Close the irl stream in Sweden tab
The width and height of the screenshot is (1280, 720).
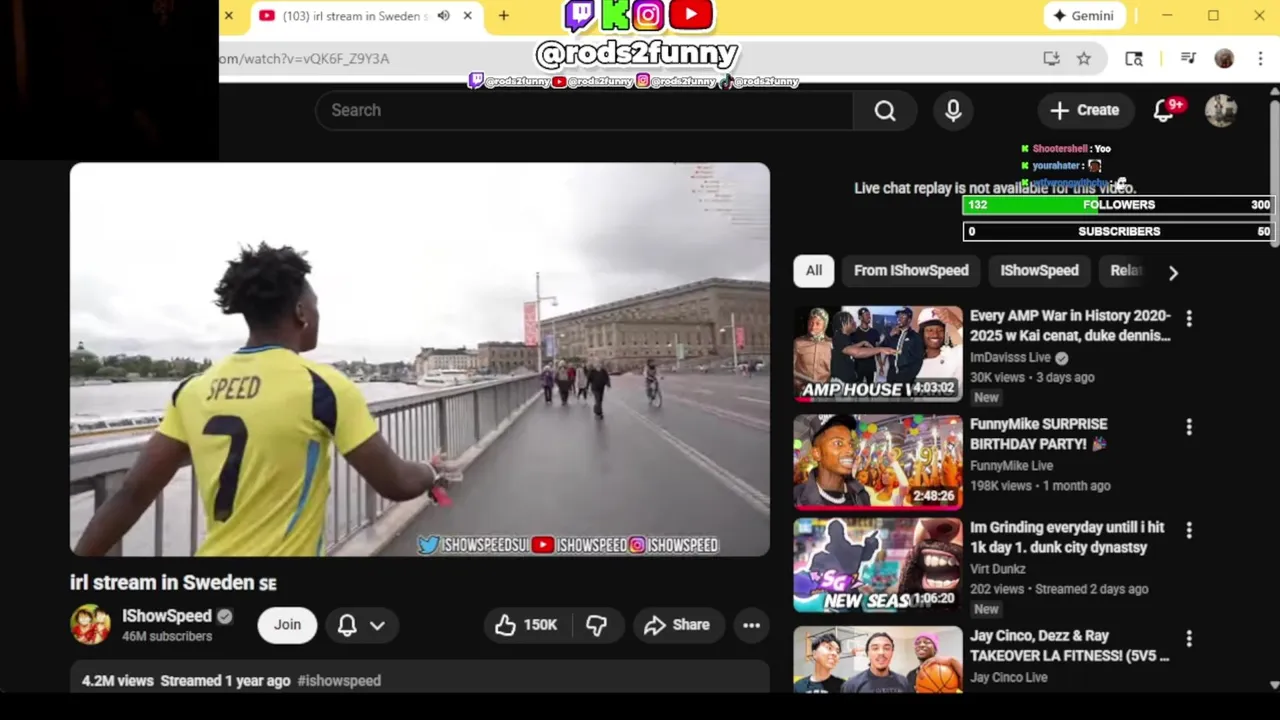pyautogui.click(x=467, y=16)
